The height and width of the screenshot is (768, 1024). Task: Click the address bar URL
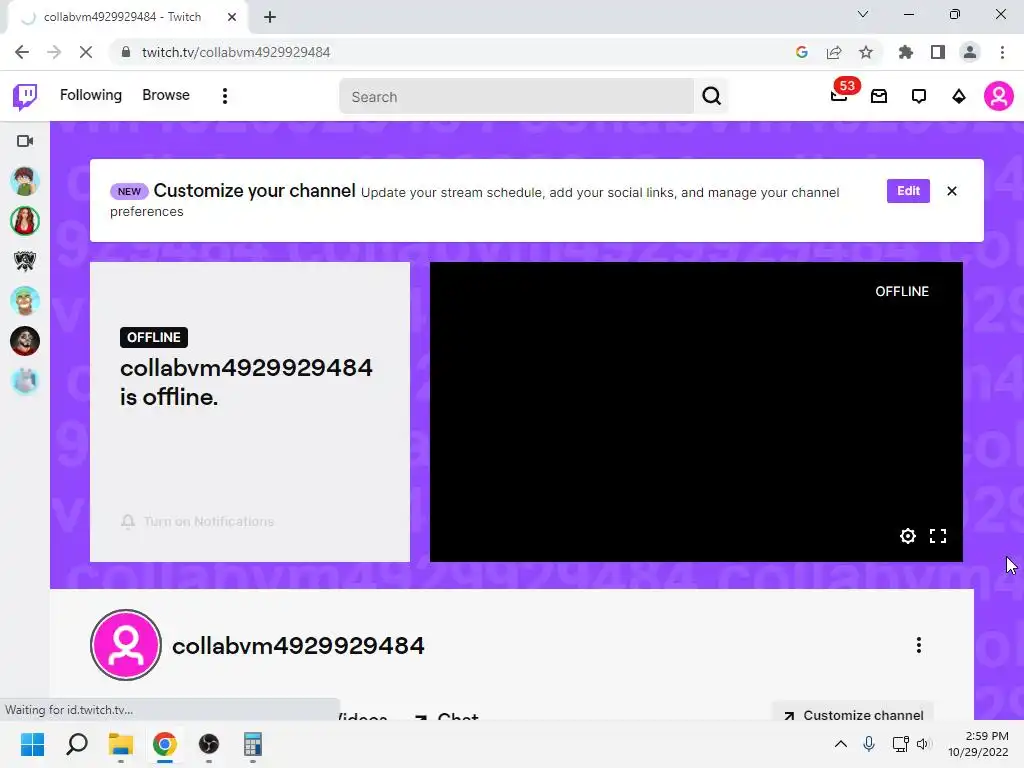(x=236, y=52)
